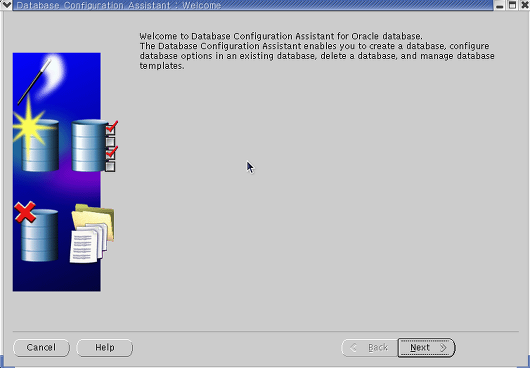Click the Next button
This screenshot has width=530, height=368.
tap(426, 347)
